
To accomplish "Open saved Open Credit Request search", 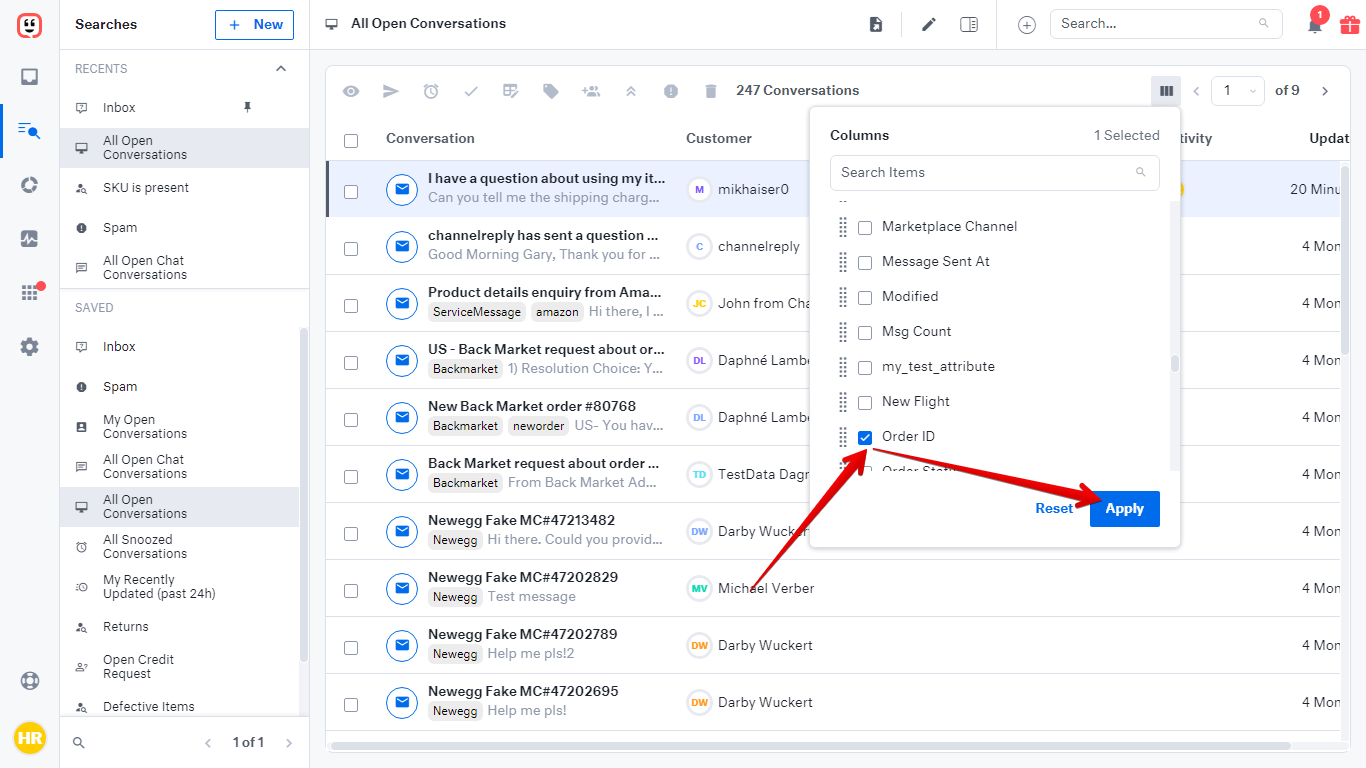I will click(x=180, y=667).
